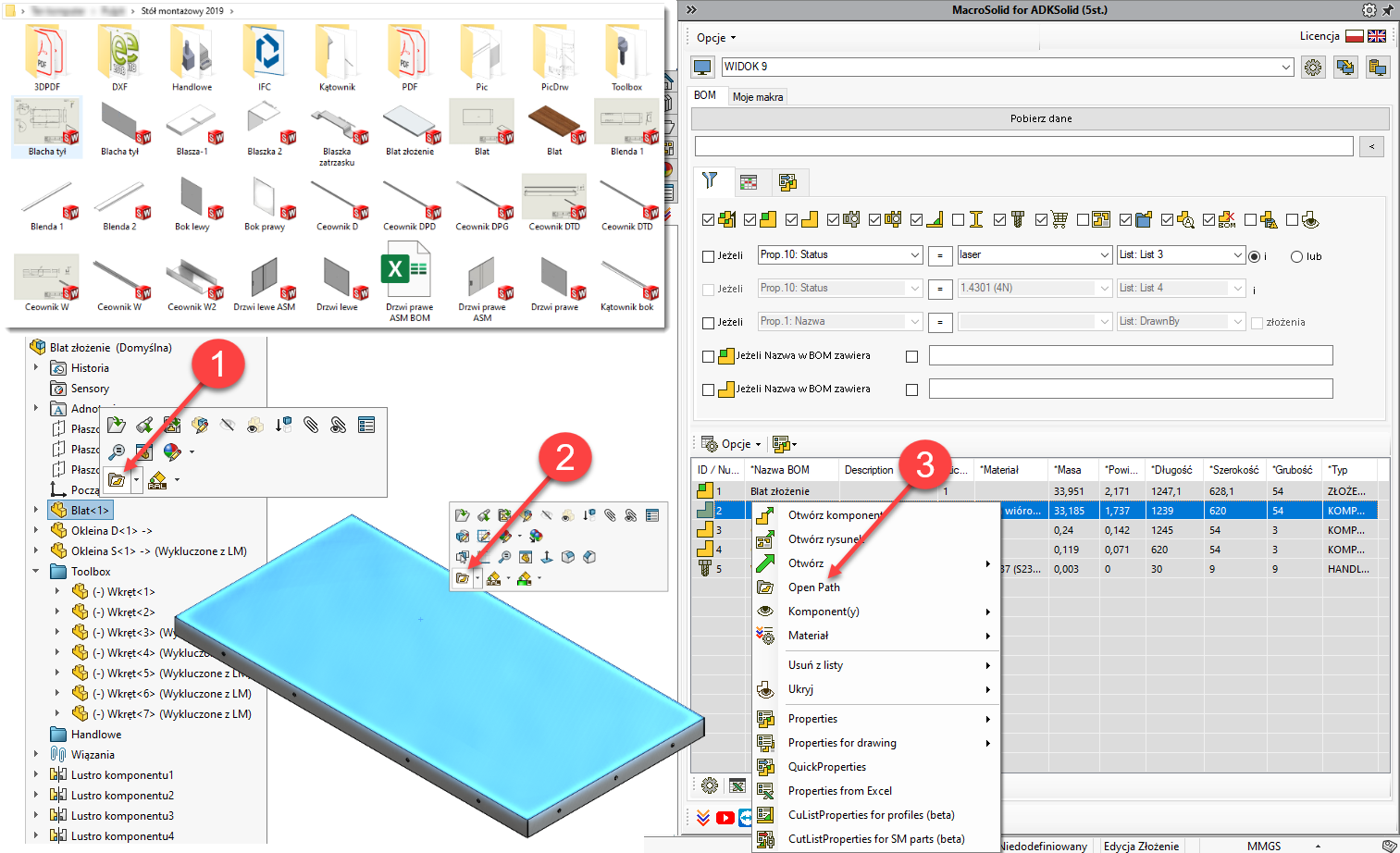Select QuickProperties menu entry

(827, 767)
